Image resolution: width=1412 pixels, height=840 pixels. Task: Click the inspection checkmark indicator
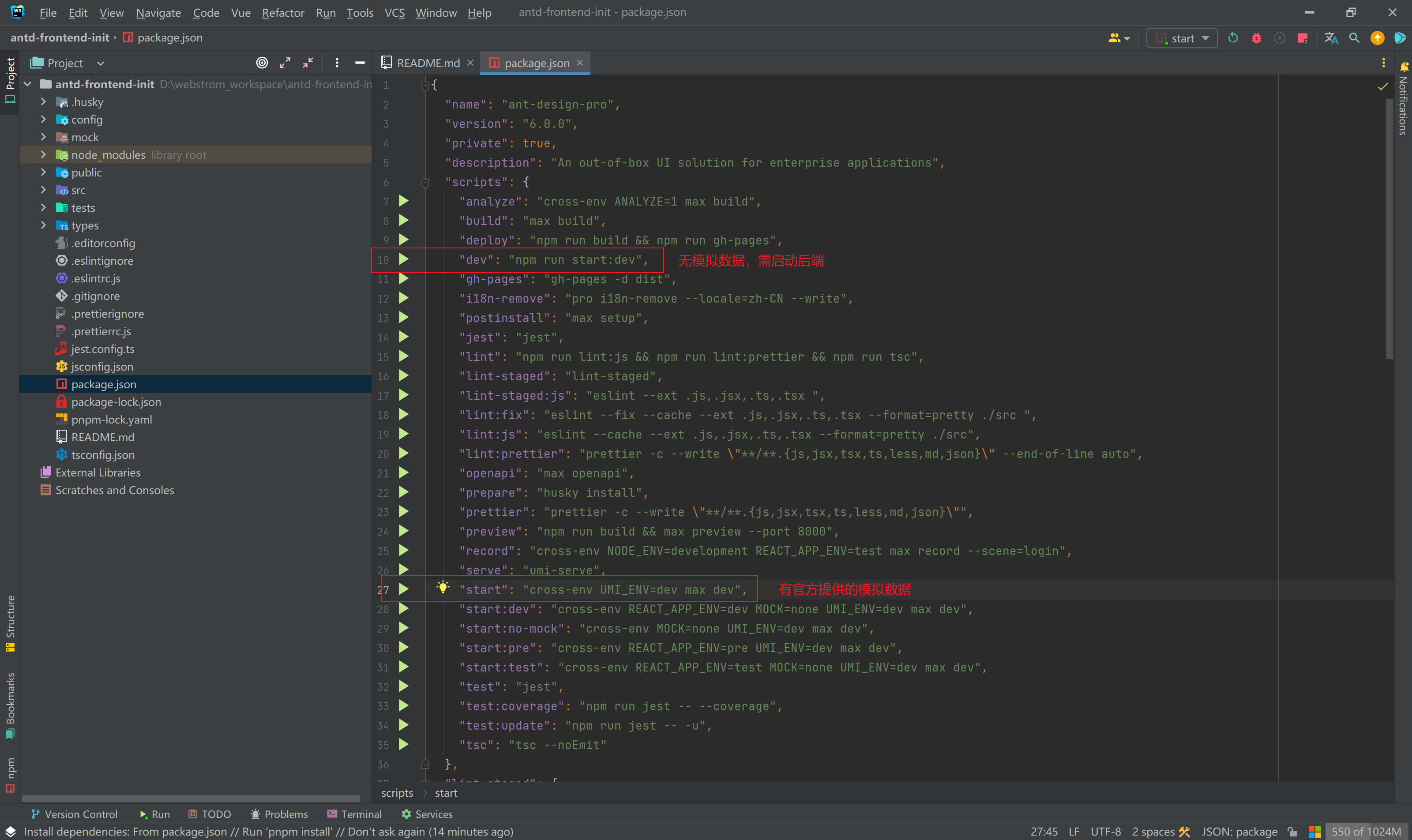tap(1382, 86)
